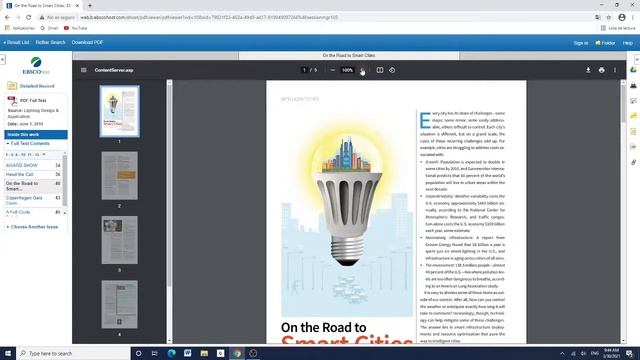Click the contents list scrollbar down arrow
Screen dimensions: 640x360
click(x=65, y=213)
